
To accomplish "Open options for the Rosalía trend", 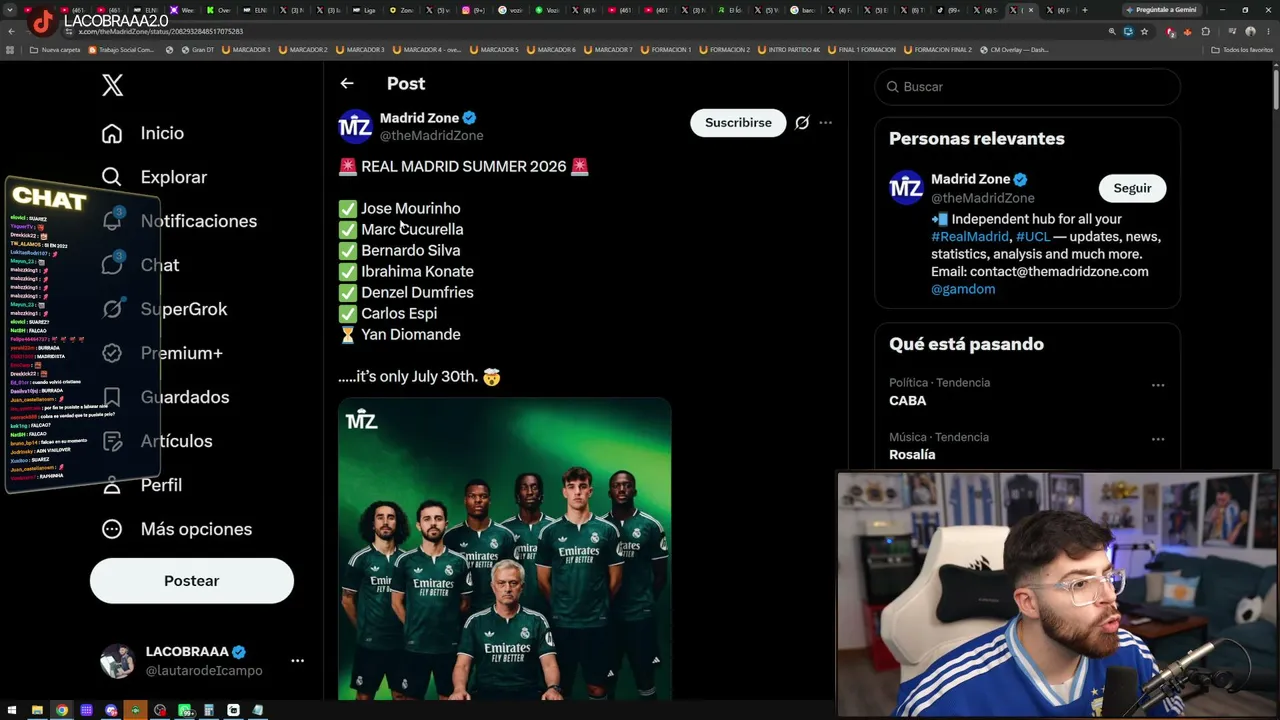I will pyautogui.click(x=1158, y=439).
